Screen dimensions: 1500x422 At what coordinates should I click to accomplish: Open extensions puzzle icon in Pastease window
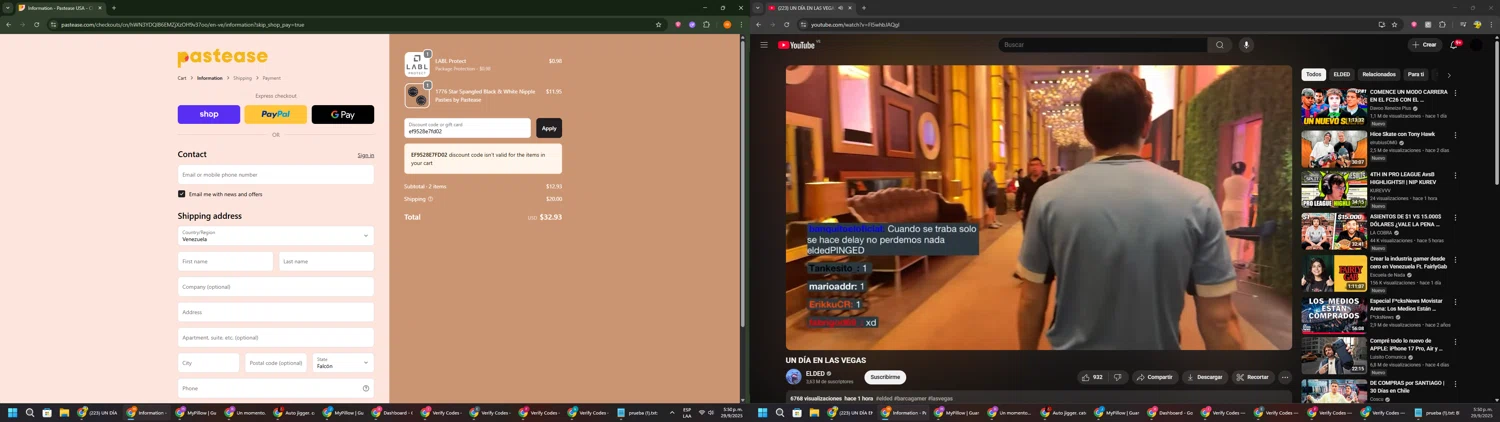pyautogui.click(x=706, y=25)
